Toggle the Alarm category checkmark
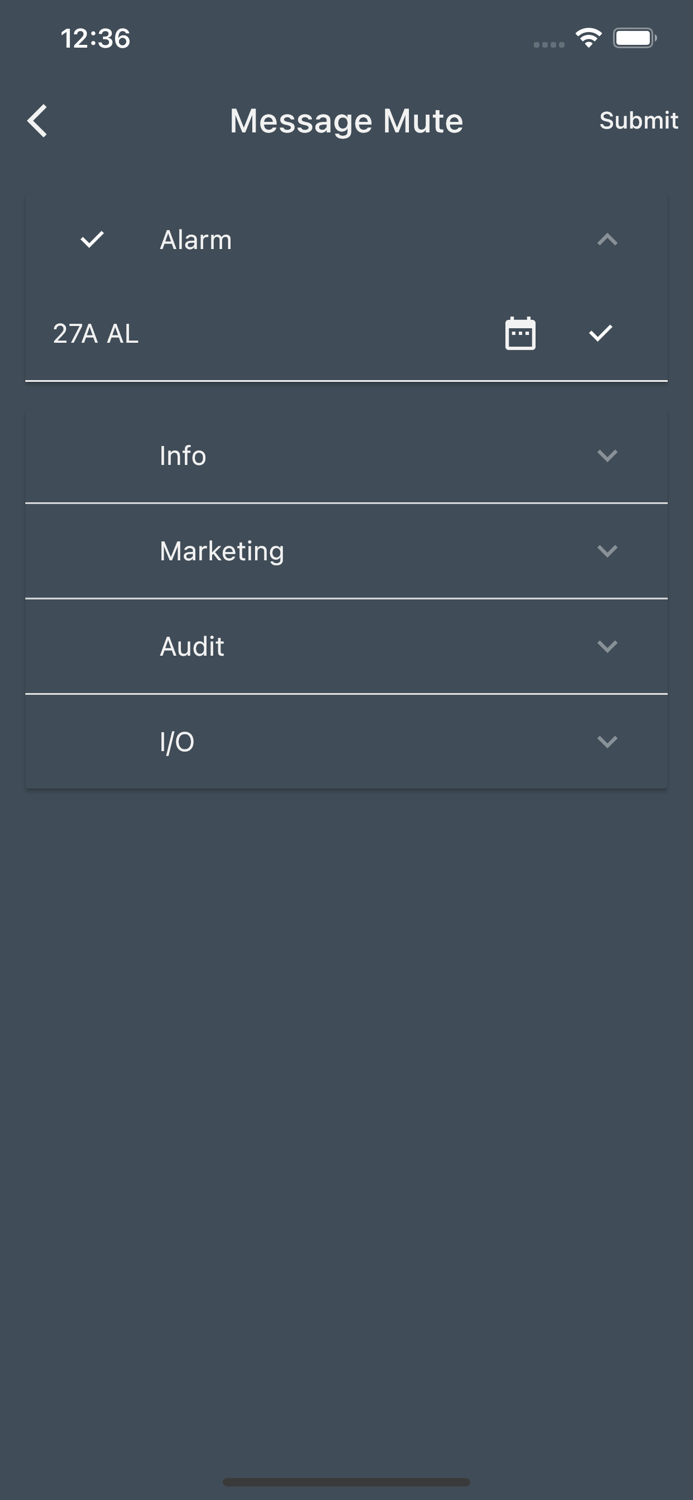The image size is (693, 1500). click(92, 239)
